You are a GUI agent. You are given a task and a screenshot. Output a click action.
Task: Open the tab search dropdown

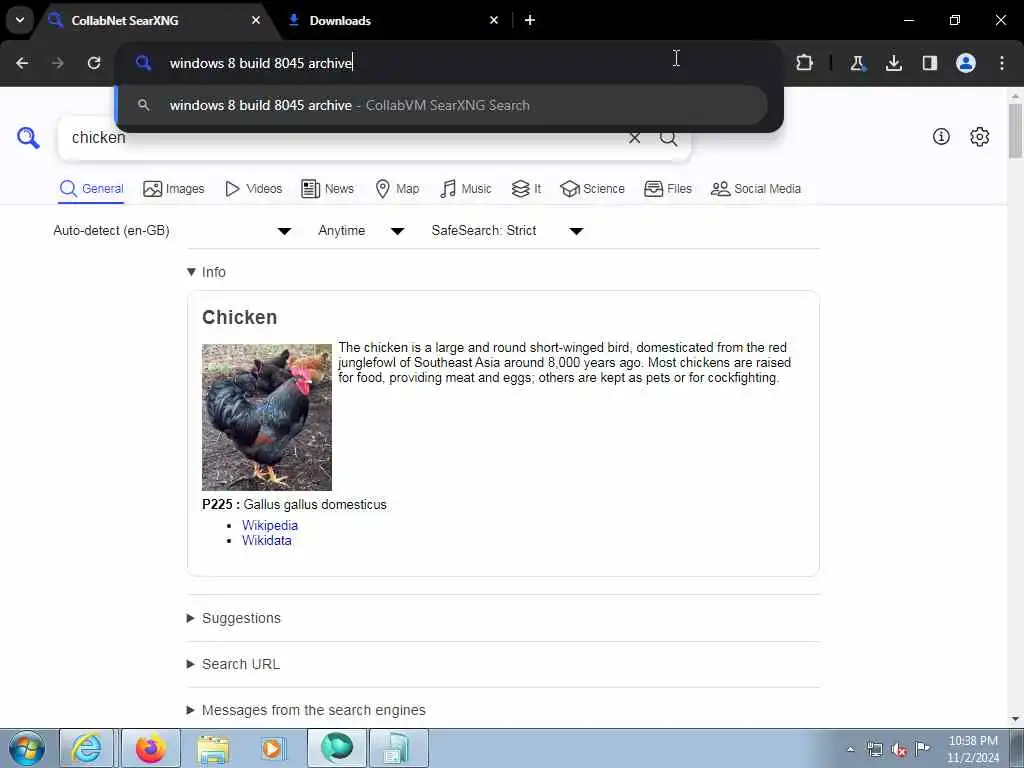[x=20, y=20]
